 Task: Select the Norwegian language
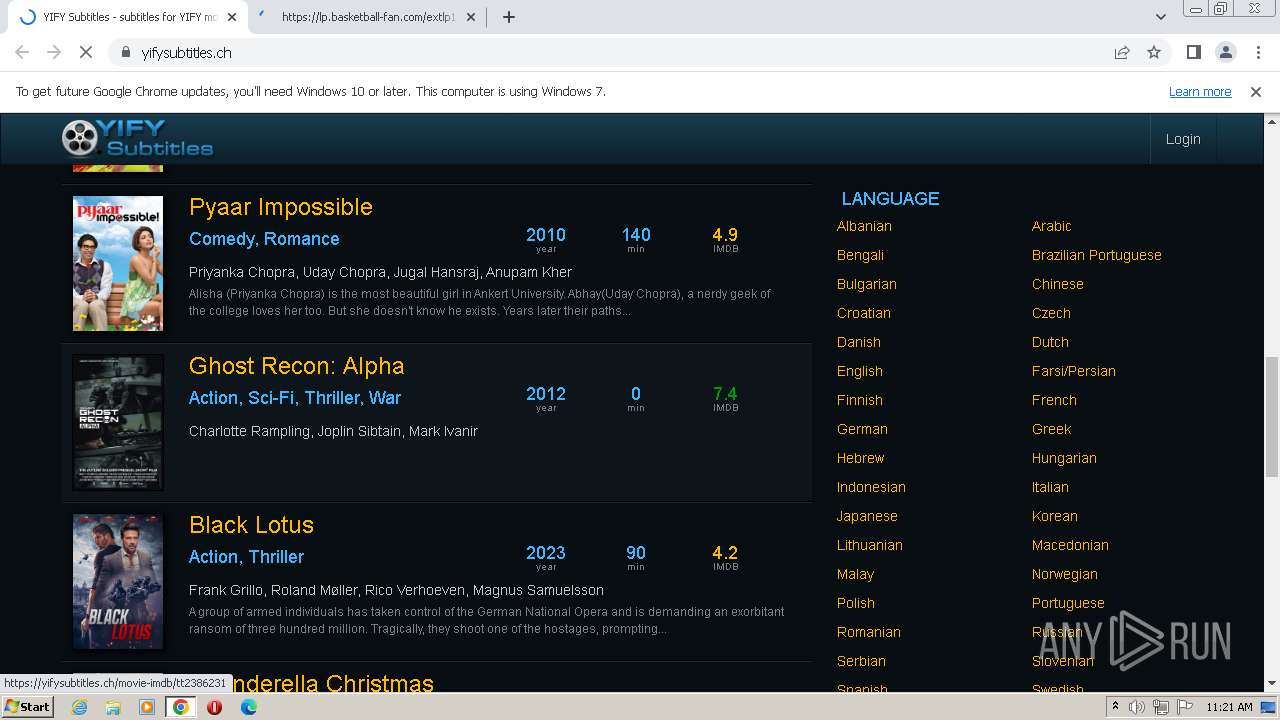pos(1065,574)
